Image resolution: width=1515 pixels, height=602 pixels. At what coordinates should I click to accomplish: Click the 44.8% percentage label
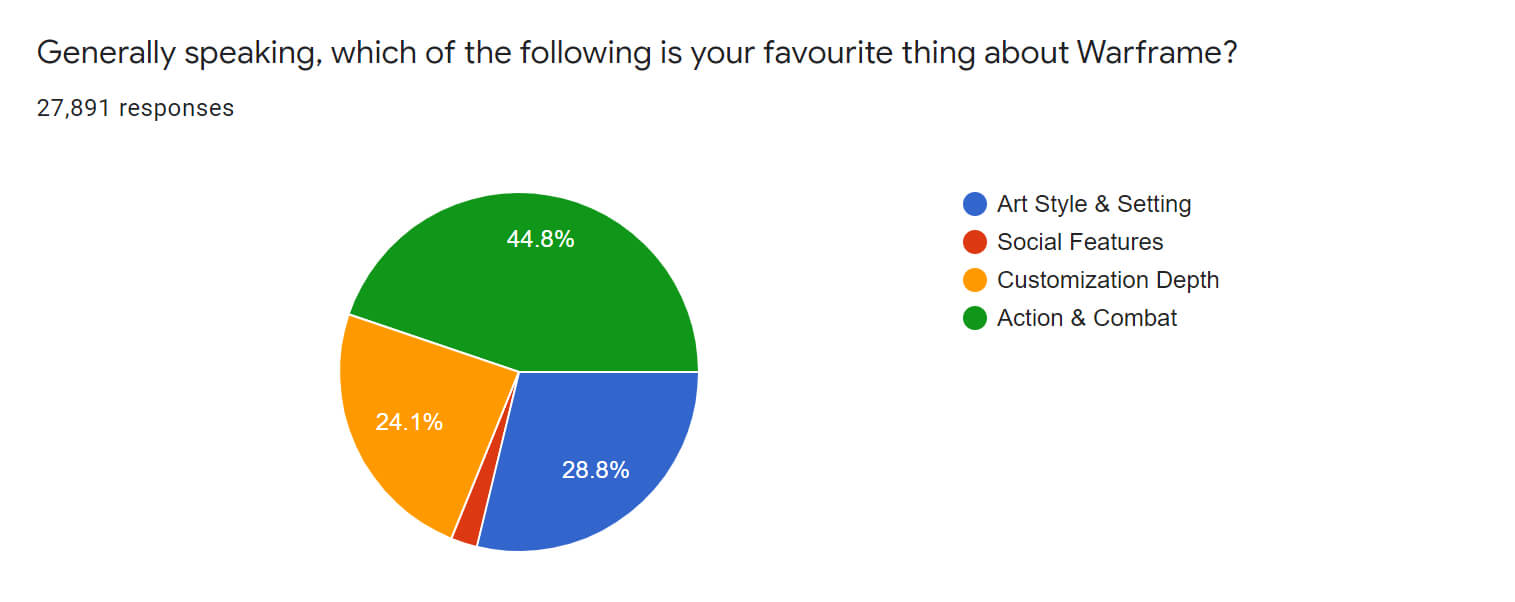coord(541,239)
